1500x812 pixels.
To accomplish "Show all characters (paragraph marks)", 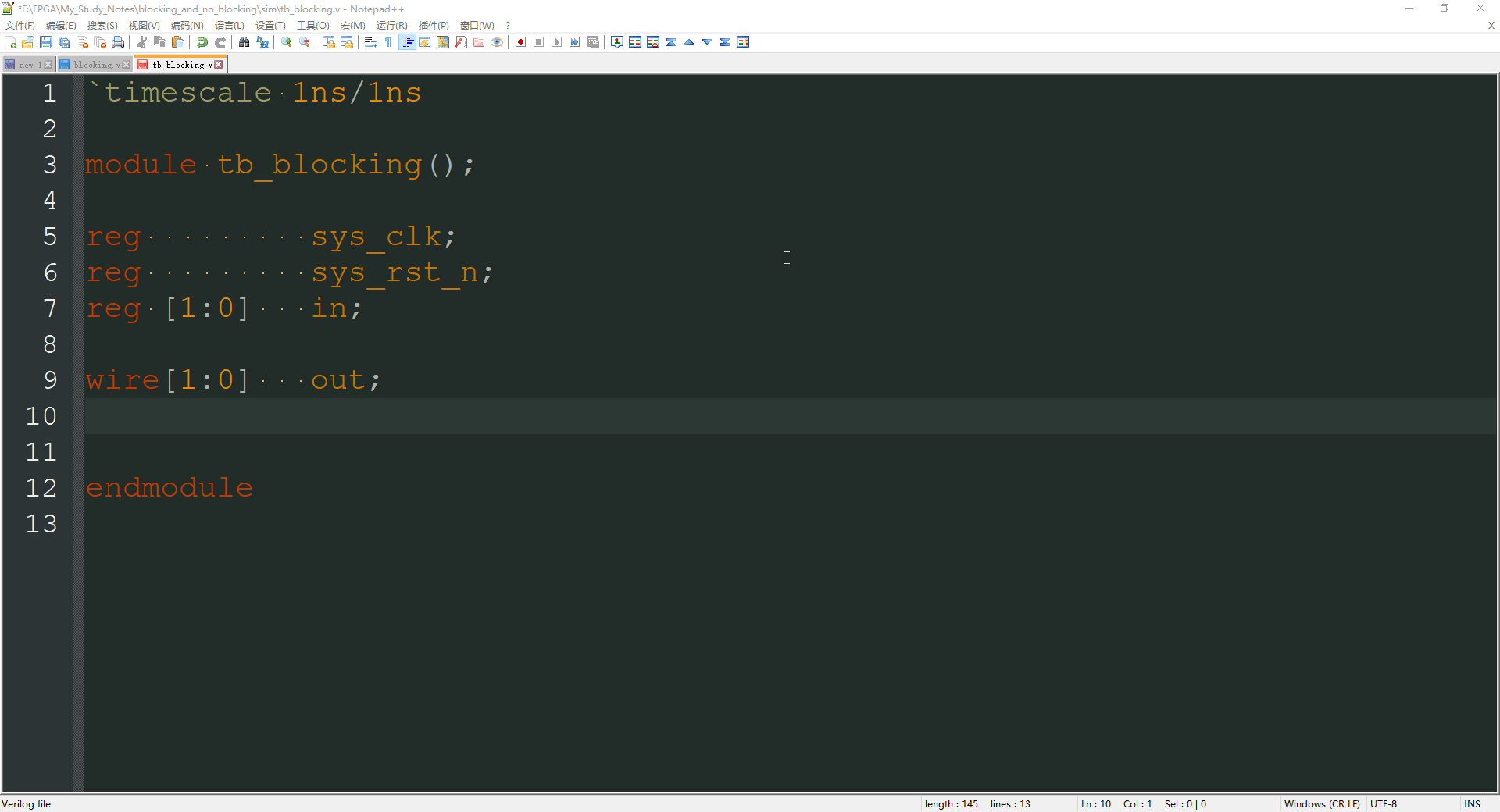I will (x=388, y=42).
